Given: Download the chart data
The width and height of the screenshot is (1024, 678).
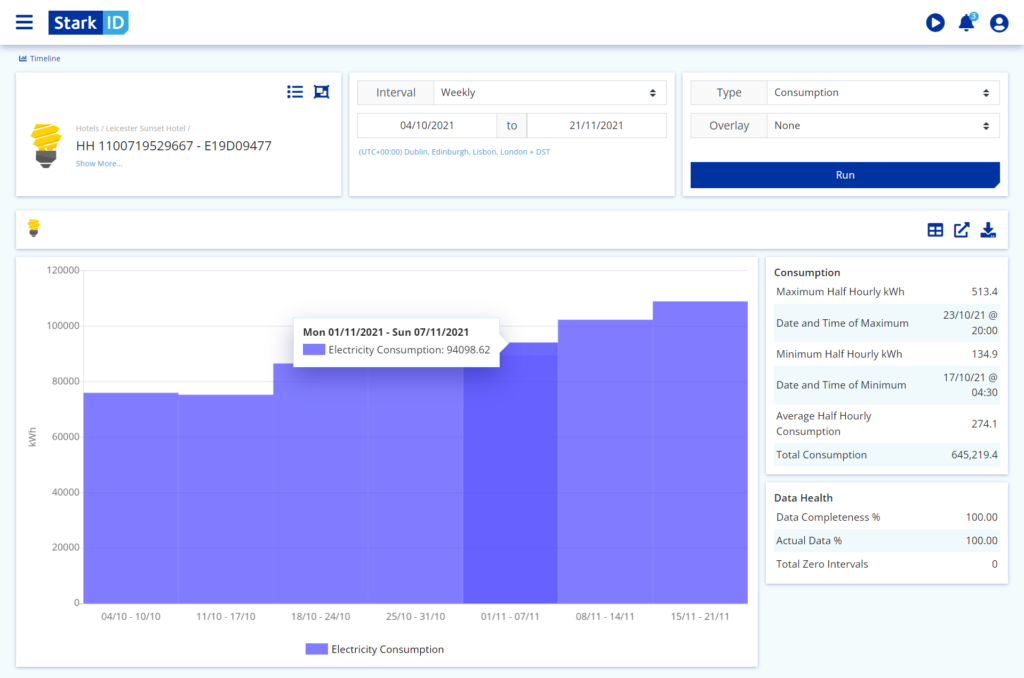Looking at the screenshot, I should coord(988,230).
